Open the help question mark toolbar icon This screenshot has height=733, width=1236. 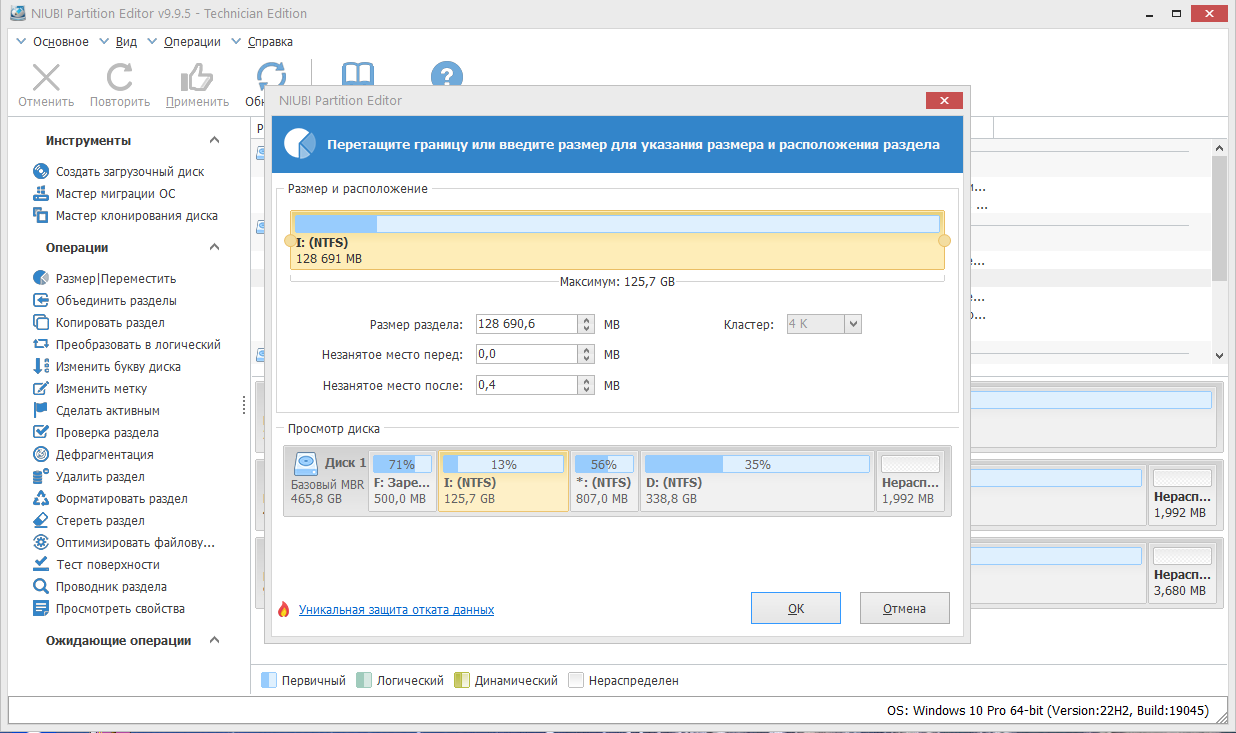pos(447,77)
